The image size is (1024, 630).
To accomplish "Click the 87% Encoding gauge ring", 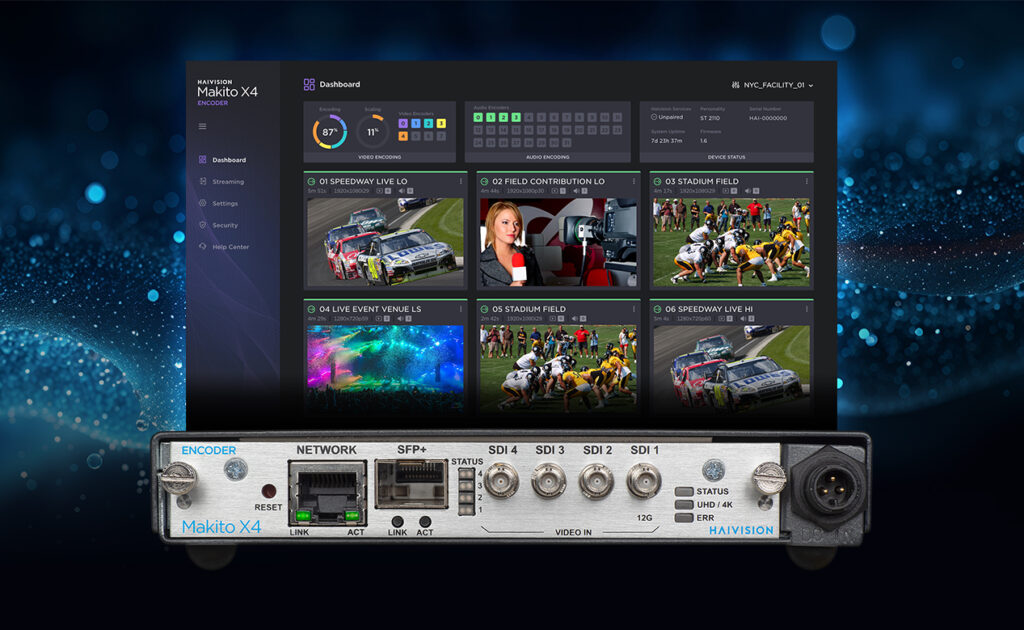I will (329, 131).
